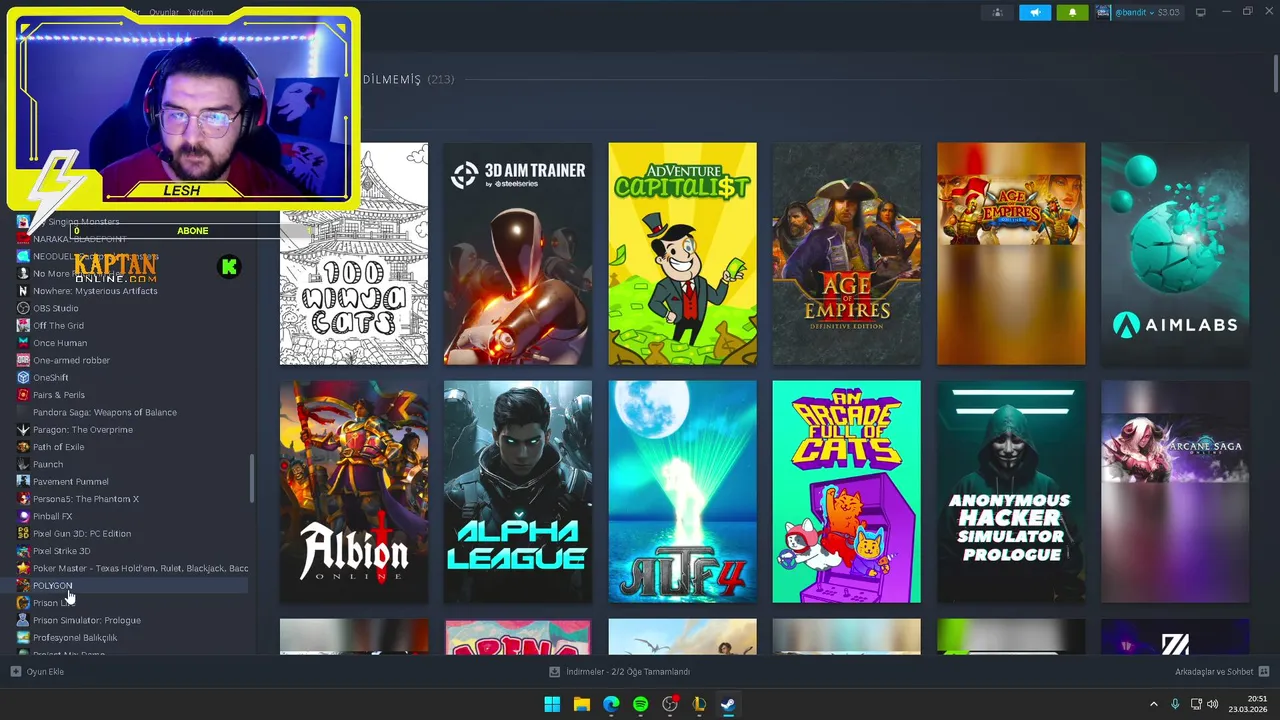Select Pairs & Perils in the list
The image size is (1280, 720).
click(x=59, y=395)
